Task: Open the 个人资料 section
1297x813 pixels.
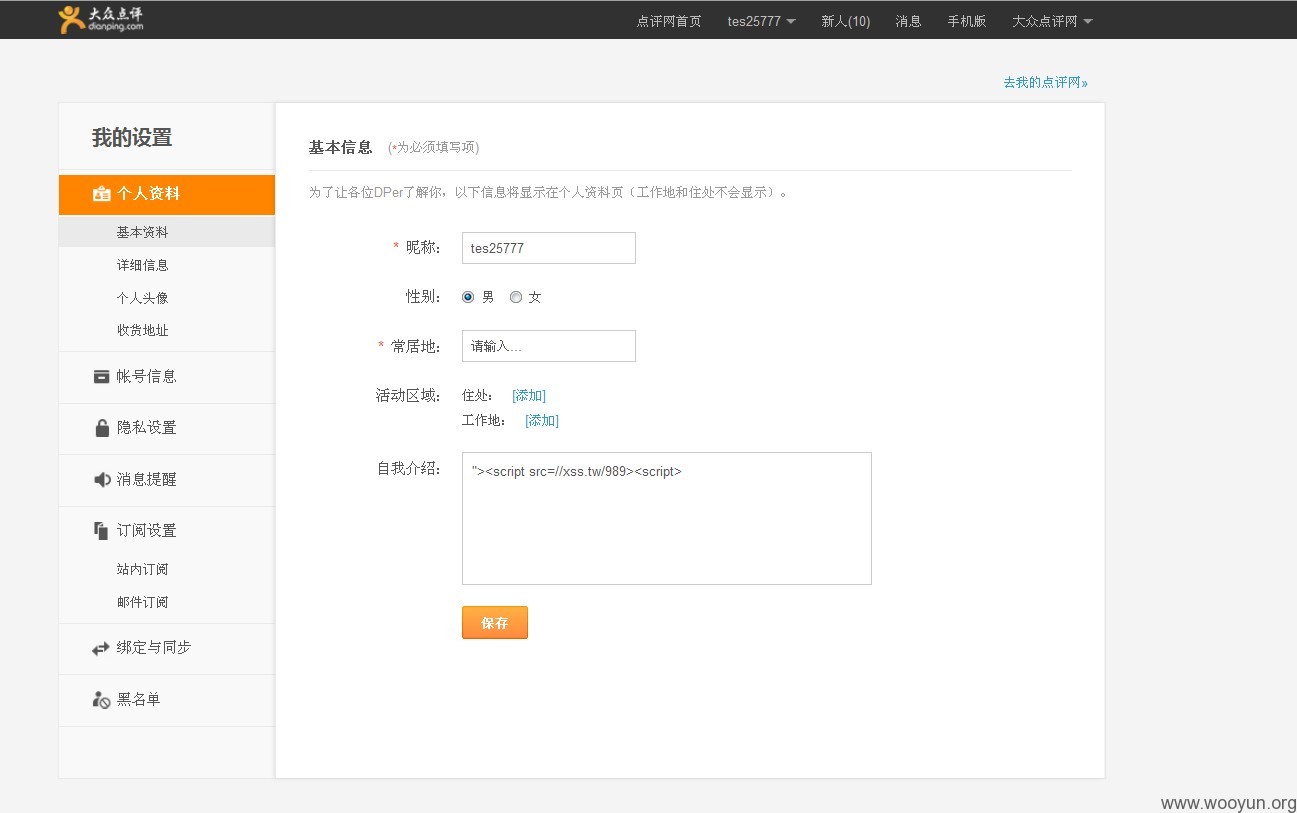Action: (167, 194)
